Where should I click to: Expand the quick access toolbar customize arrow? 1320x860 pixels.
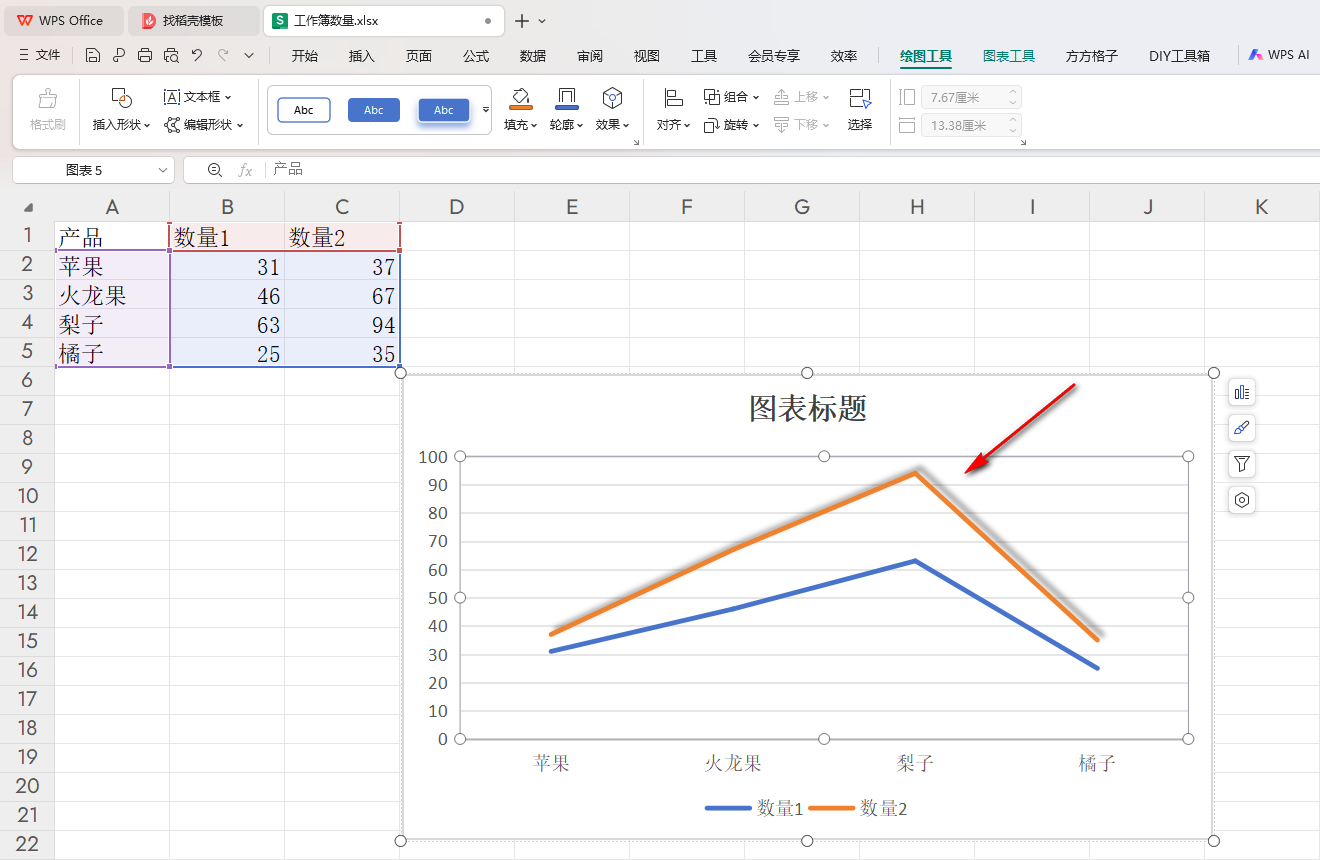tap(249, 55)
